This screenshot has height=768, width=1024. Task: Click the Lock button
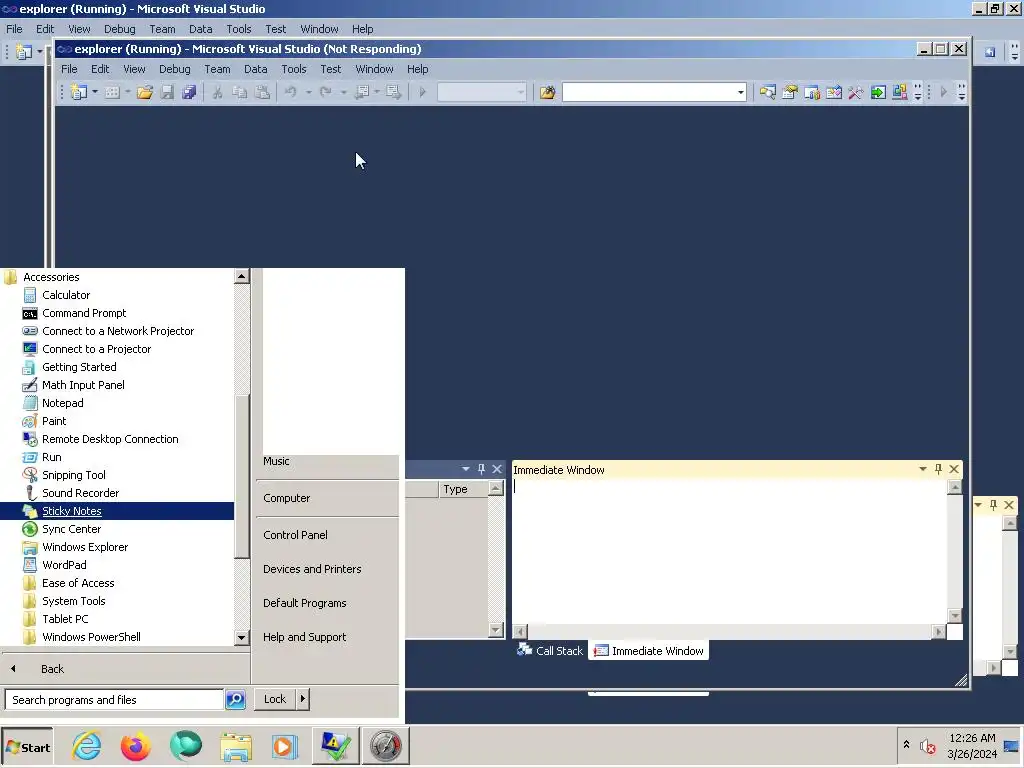tap(275, 699)
